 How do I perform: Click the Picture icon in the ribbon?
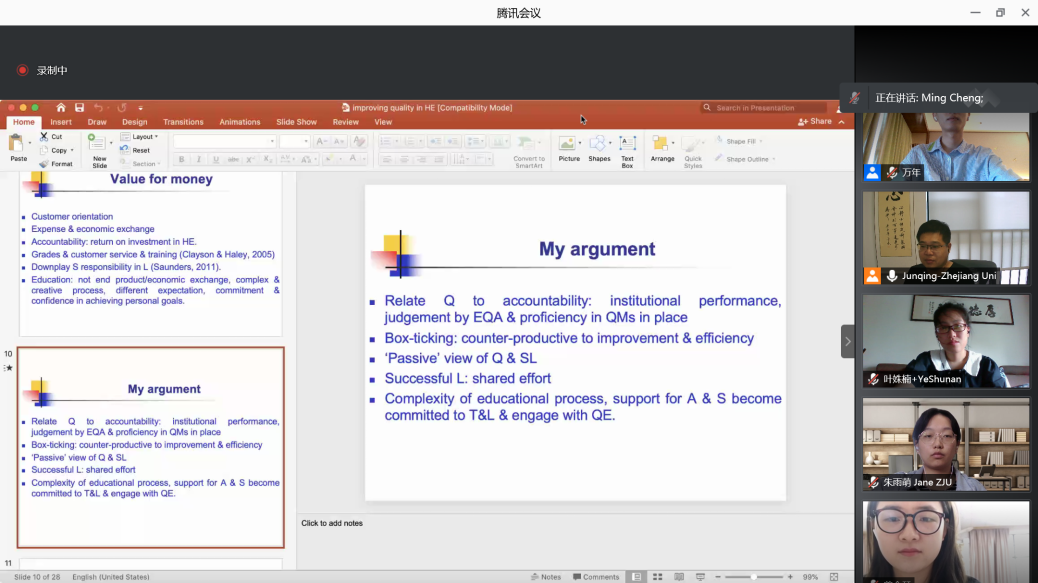[568, 146]
